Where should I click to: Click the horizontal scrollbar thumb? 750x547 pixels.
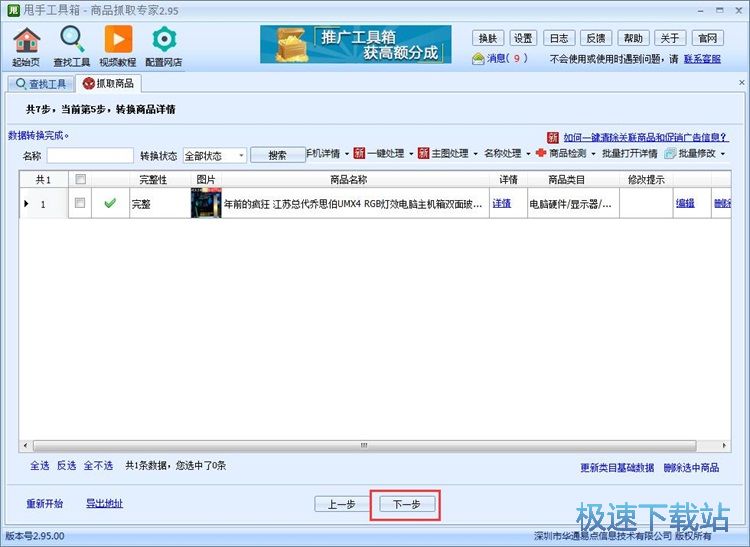[x=364, y=446]
